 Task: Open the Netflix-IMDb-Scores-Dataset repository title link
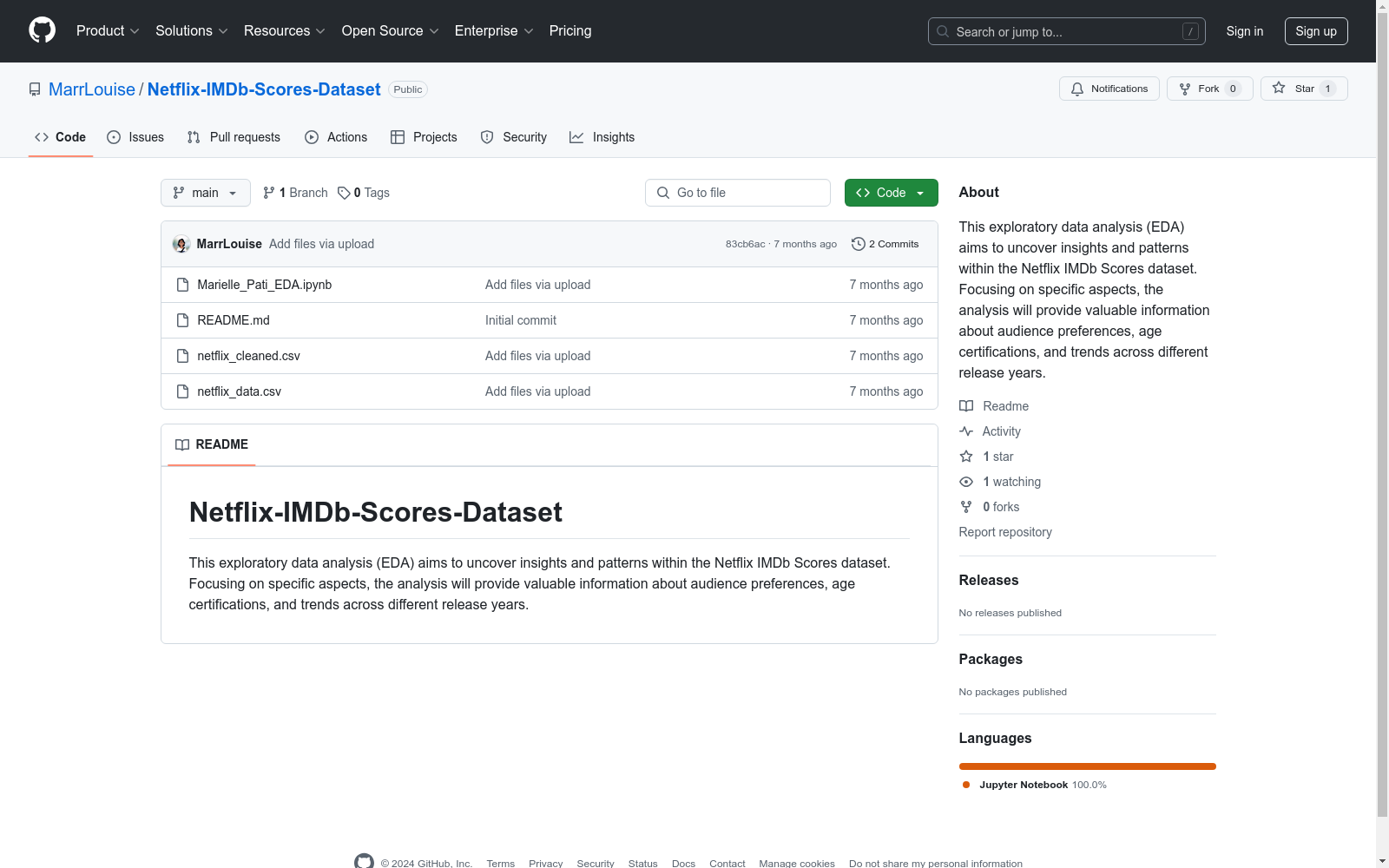[264, 89]
